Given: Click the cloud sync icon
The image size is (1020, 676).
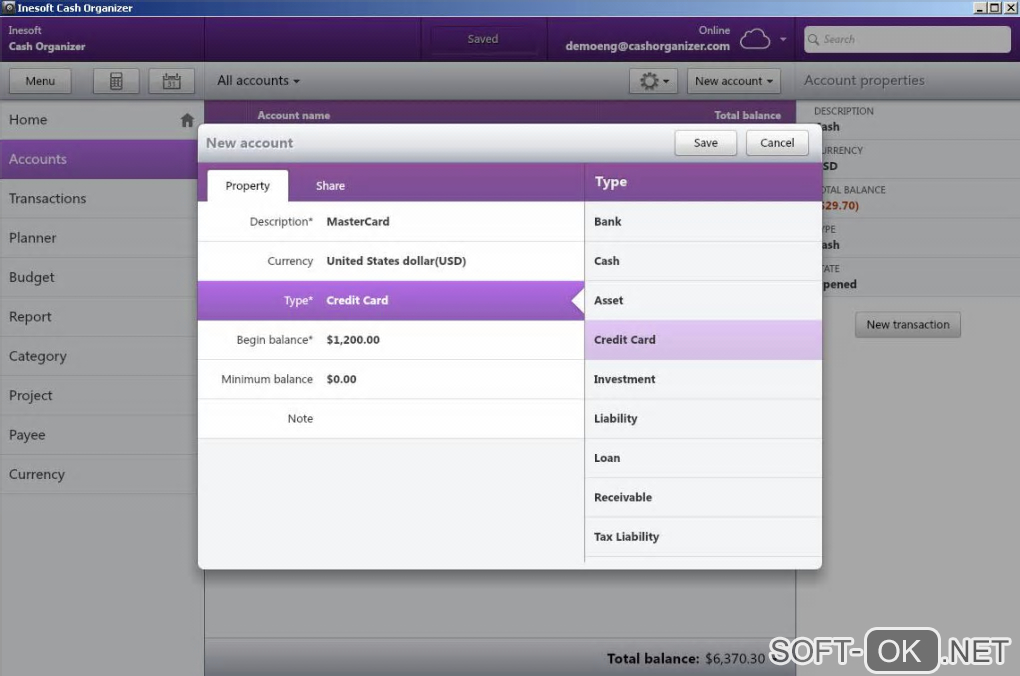Looking at the screenshot, I should [755, 39].
